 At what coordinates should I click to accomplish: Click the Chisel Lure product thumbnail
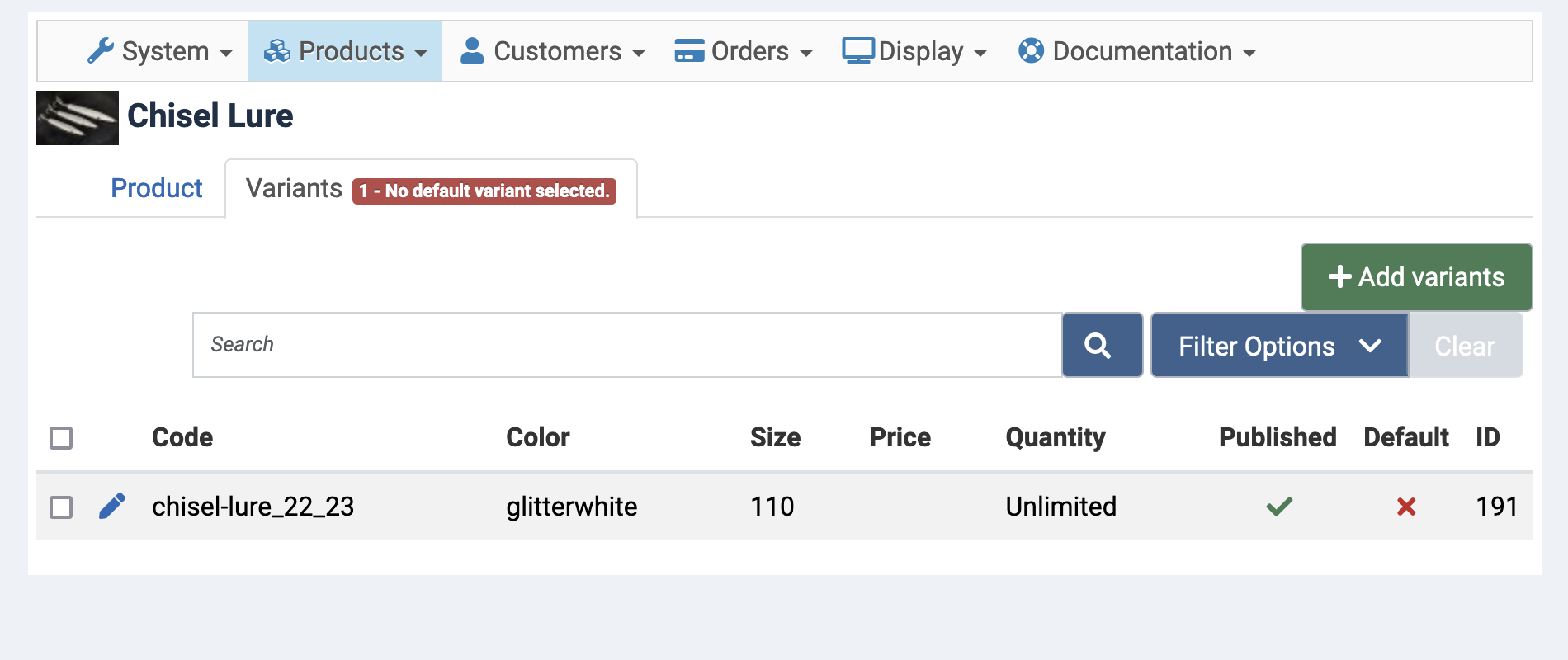(x=78, y=118)
